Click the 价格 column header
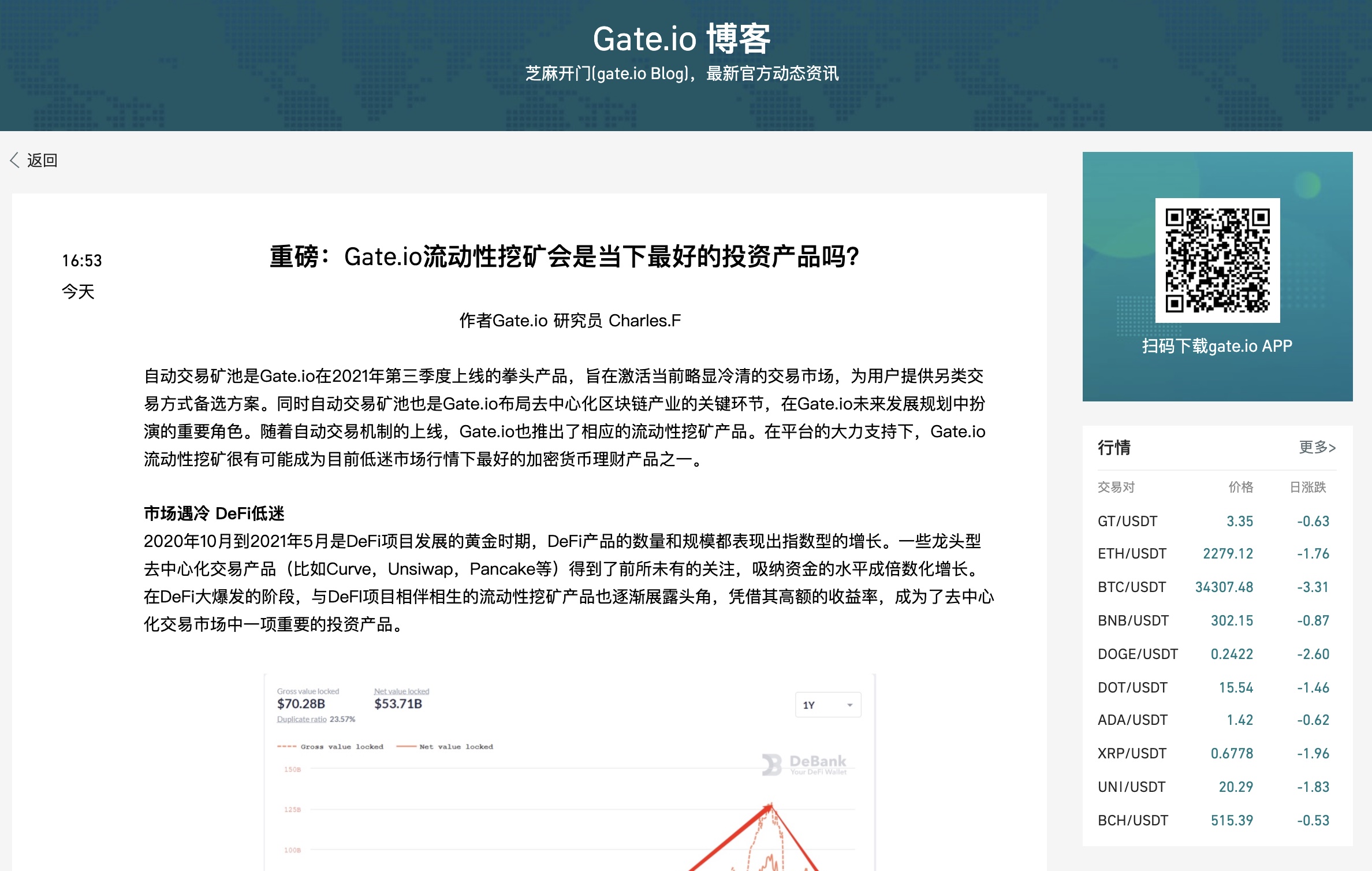 (1241, 487)
